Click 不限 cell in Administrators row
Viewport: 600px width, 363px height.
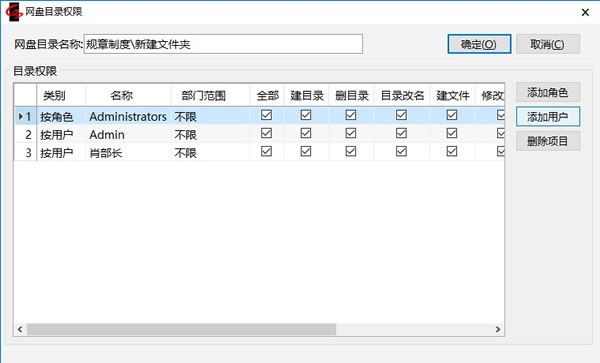point(210,116)
